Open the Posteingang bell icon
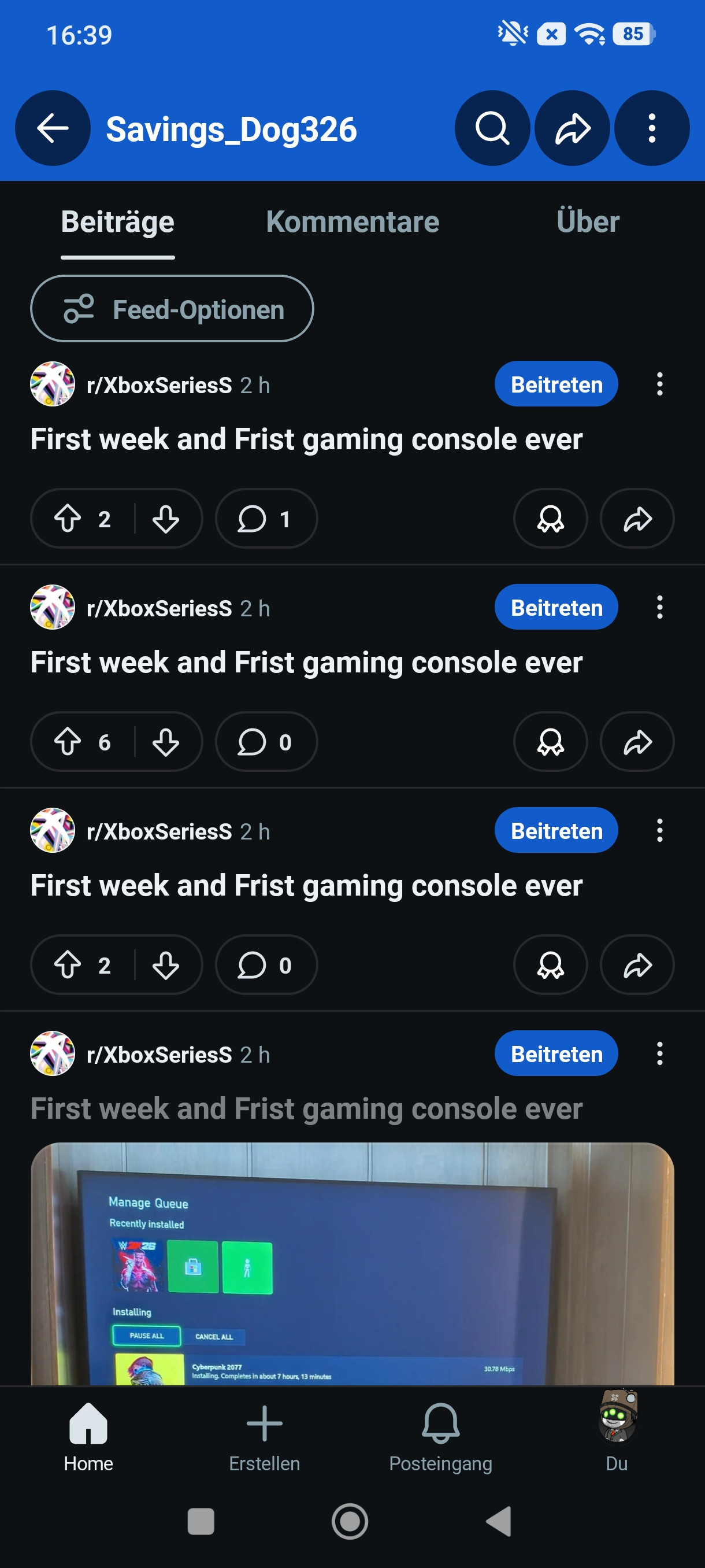Image resolution: width=705 pixels, height=1568 pixels. pos(440,1433)
